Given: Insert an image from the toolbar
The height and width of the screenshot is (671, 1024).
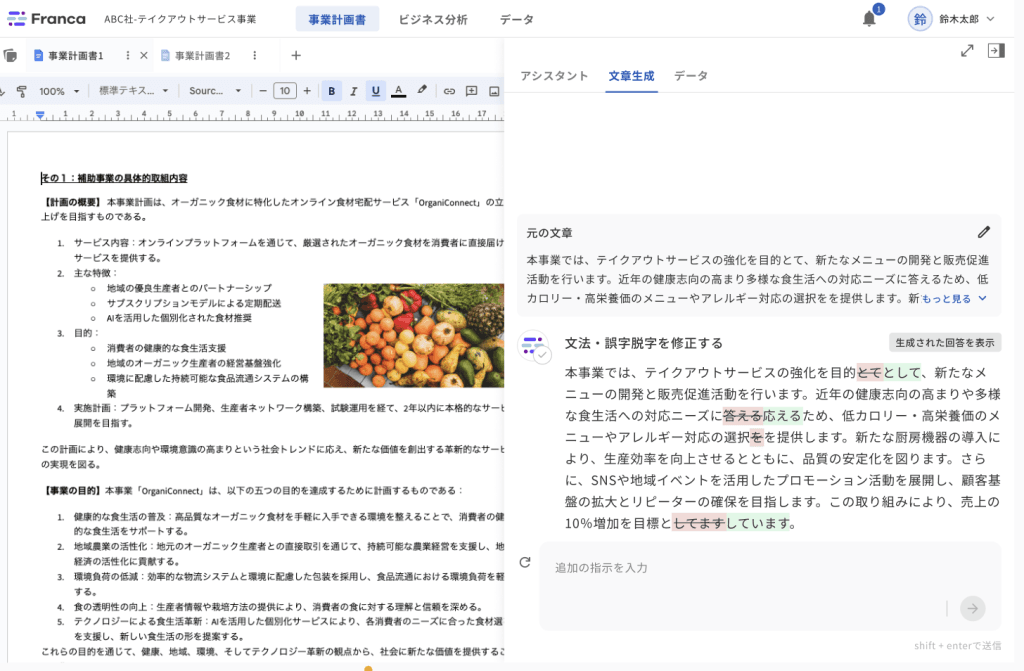Looking at the screenshot, I should [494, 90].
